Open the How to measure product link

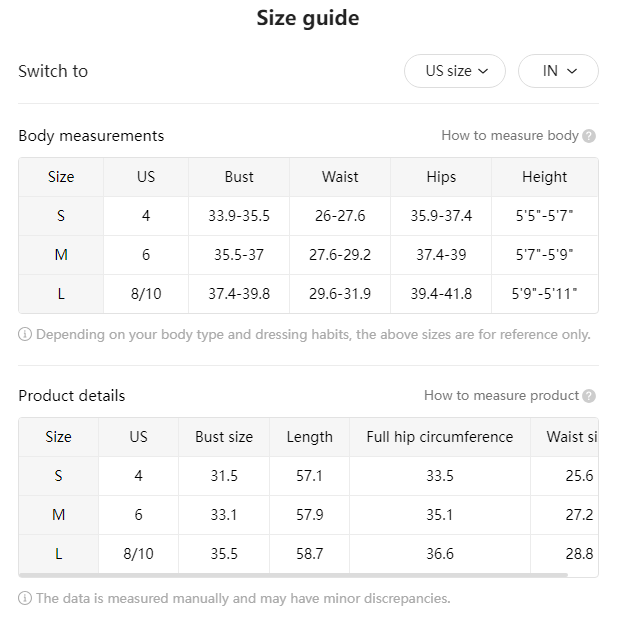click(501, 396)
